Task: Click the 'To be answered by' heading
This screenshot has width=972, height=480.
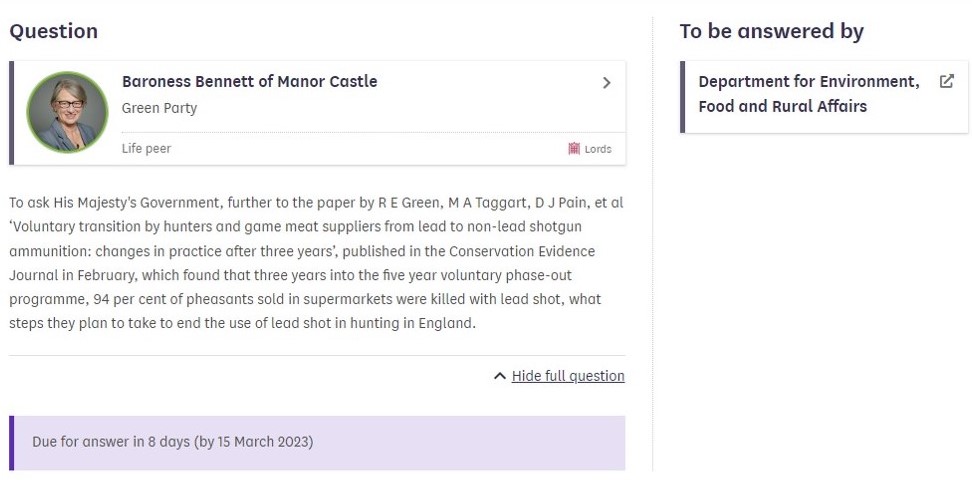Action: coord(771,31)
